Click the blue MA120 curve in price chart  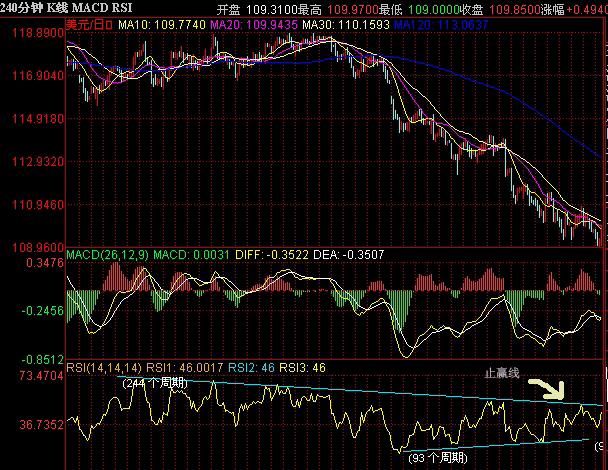[x=508, y=93]
